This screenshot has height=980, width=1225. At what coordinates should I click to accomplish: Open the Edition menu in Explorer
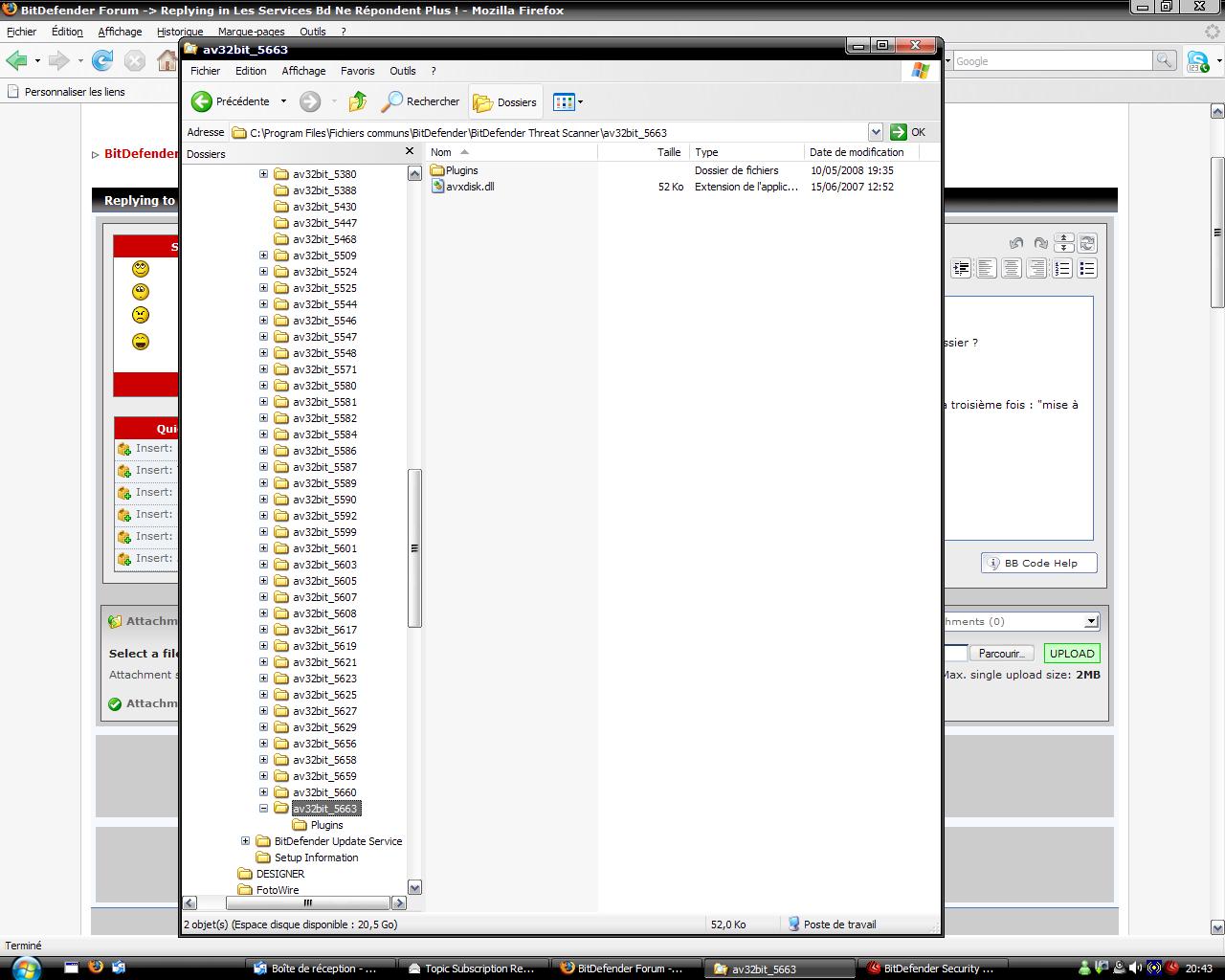pos(251,71)
